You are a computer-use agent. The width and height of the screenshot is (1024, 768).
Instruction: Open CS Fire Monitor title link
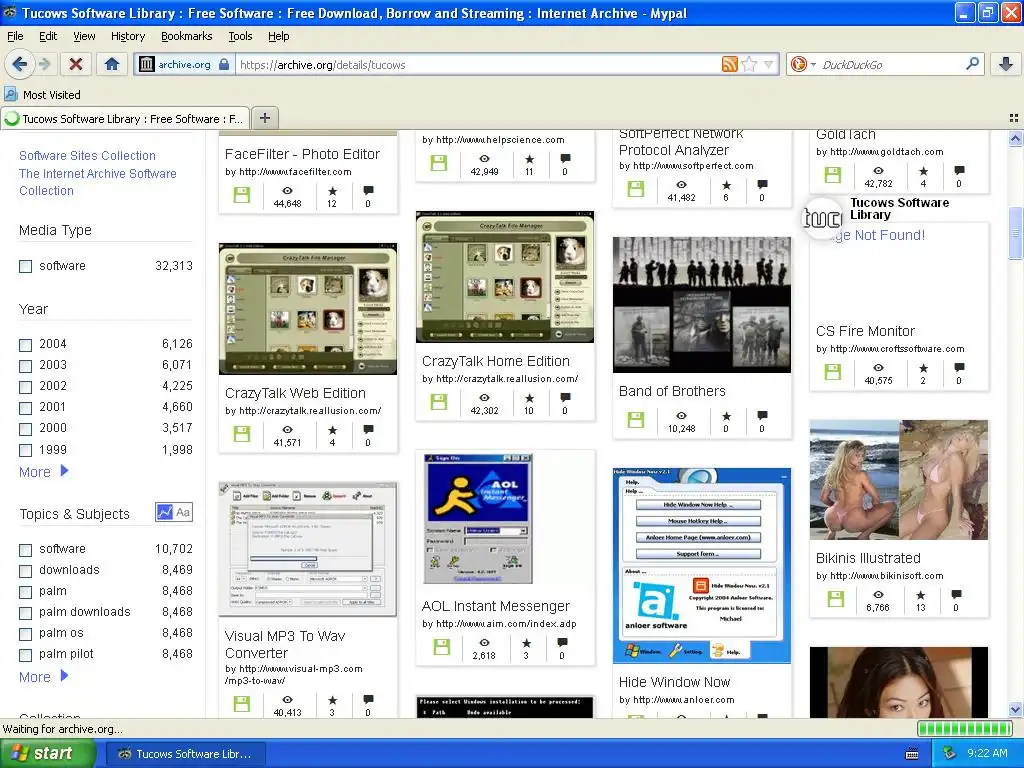865,331
